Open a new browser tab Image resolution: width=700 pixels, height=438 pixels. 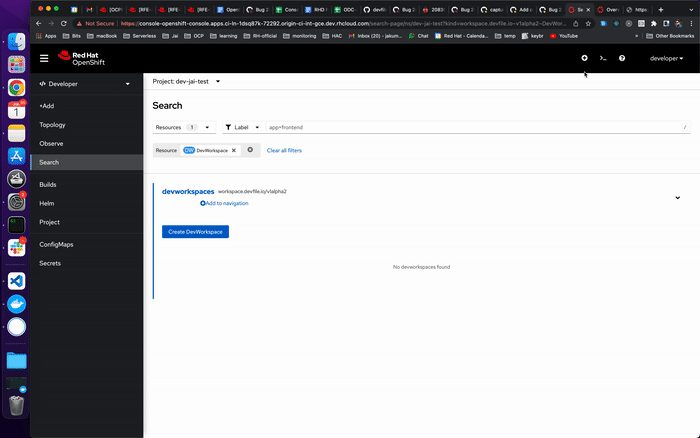point(661,9)
